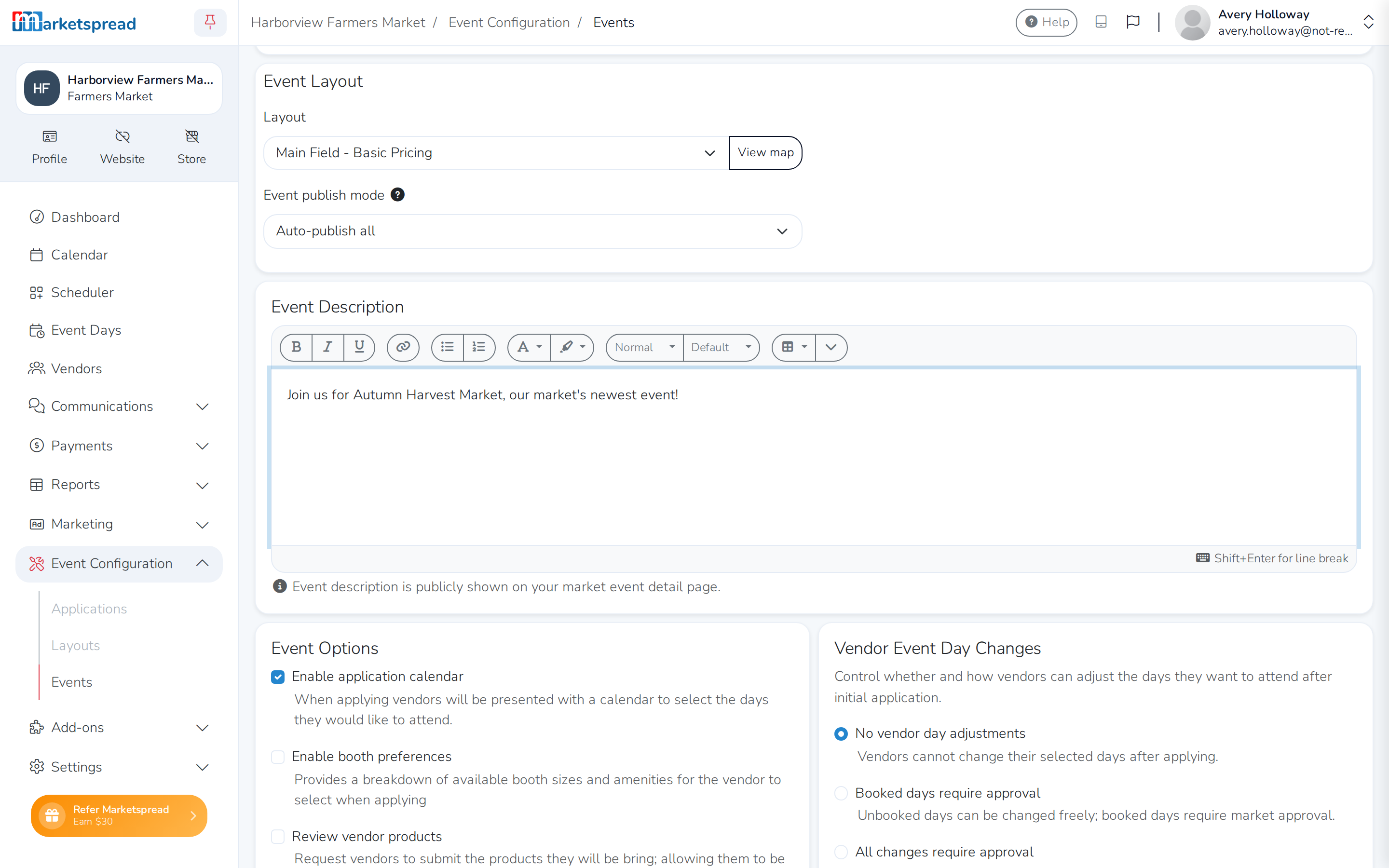Open the Store shortcut
This screenshot has height=868, width=1389.
coord(191,147)
